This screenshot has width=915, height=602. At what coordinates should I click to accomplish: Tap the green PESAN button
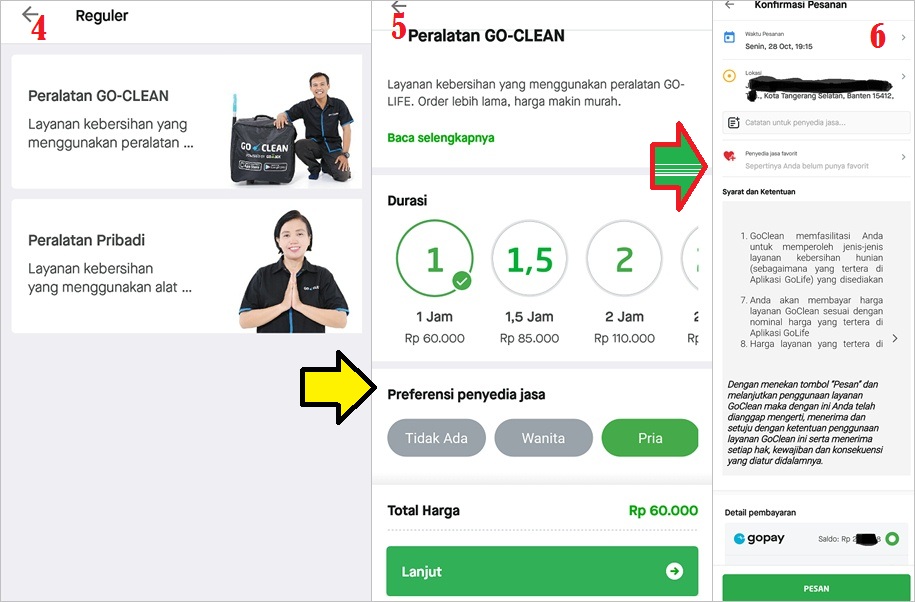[x=816, y=588]
